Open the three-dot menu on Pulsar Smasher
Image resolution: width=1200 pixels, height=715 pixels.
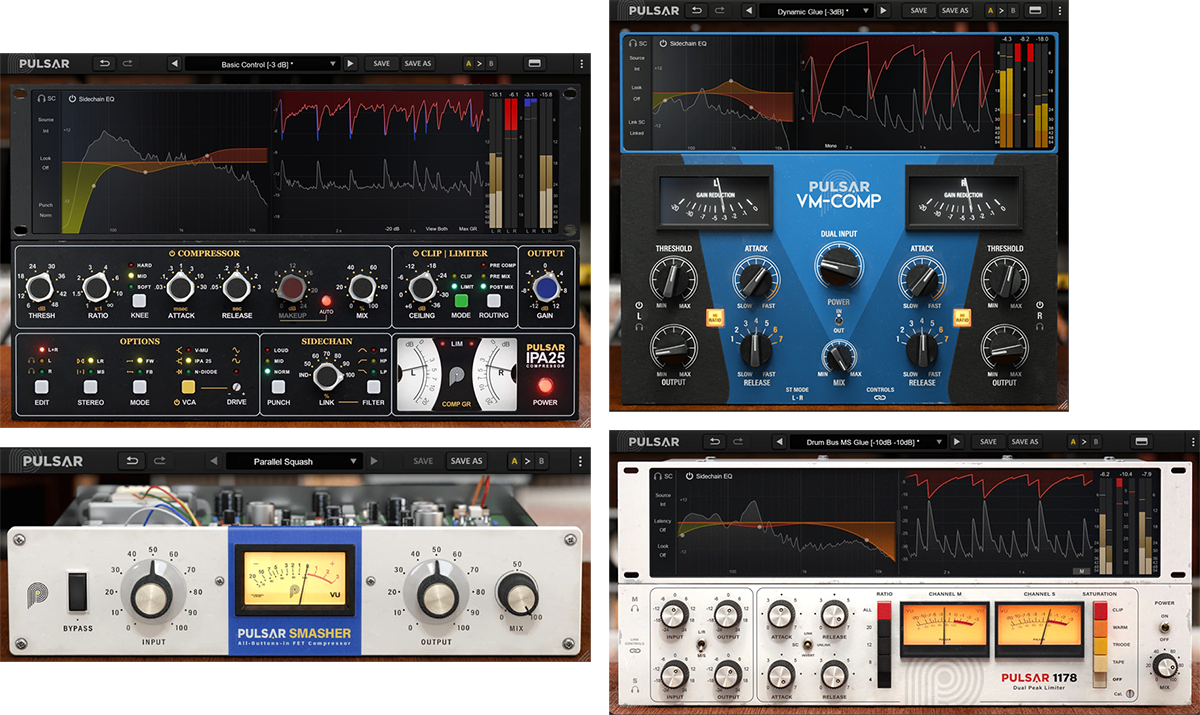tap(580, 460)
